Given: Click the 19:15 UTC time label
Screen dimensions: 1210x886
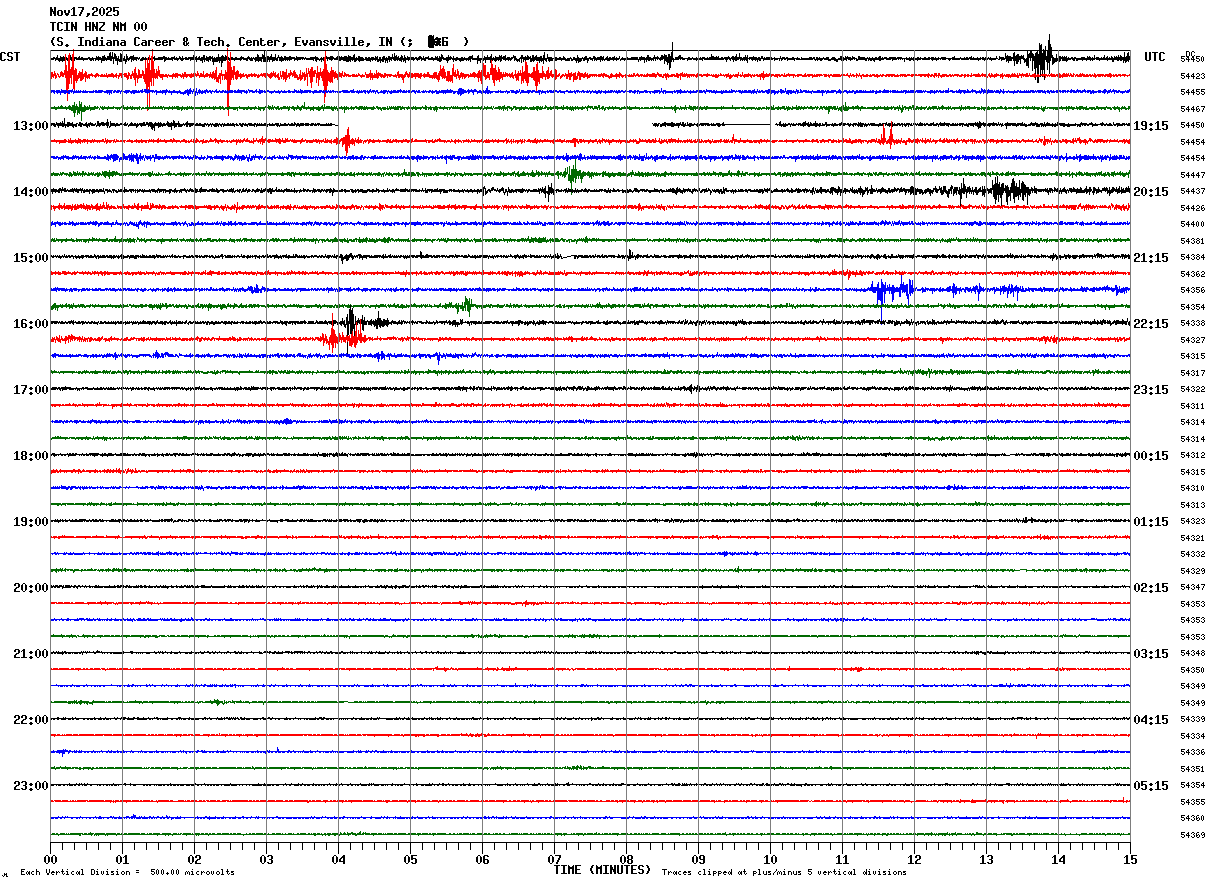Looking at the screenshot, I should pyautogui.click(x=1151, y=126).
